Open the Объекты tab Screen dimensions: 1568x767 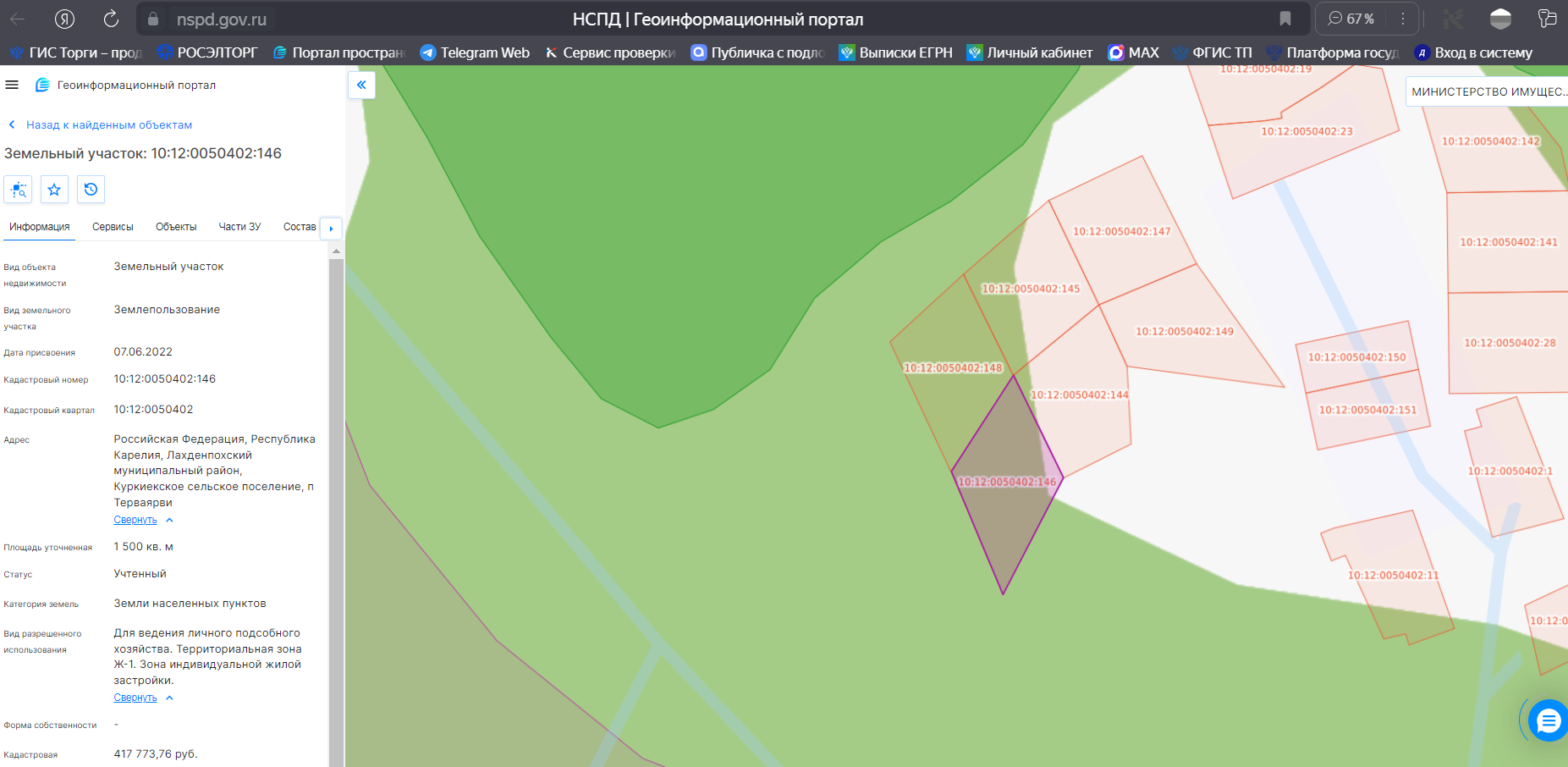point(176,227)
